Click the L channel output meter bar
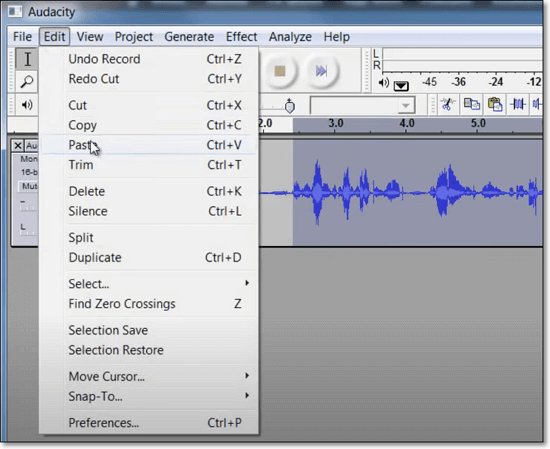Screen dimensions: 550x449 point(463,54)
